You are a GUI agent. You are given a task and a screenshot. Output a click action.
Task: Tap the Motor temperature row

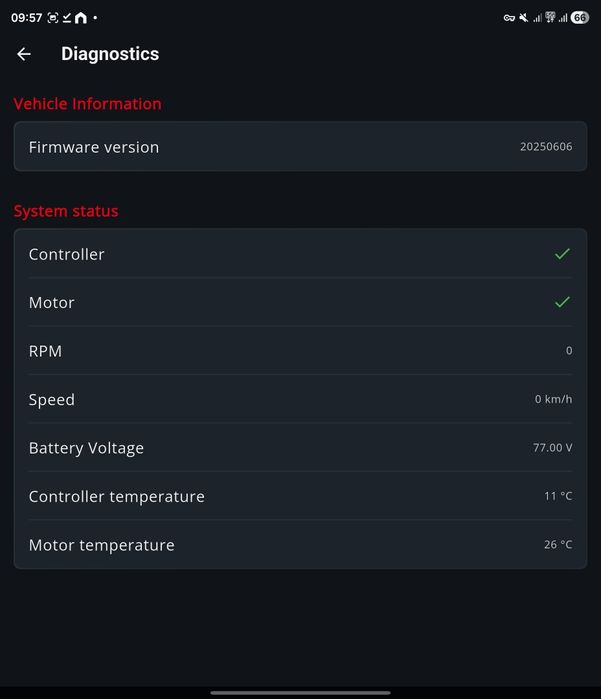coord(300,545)
